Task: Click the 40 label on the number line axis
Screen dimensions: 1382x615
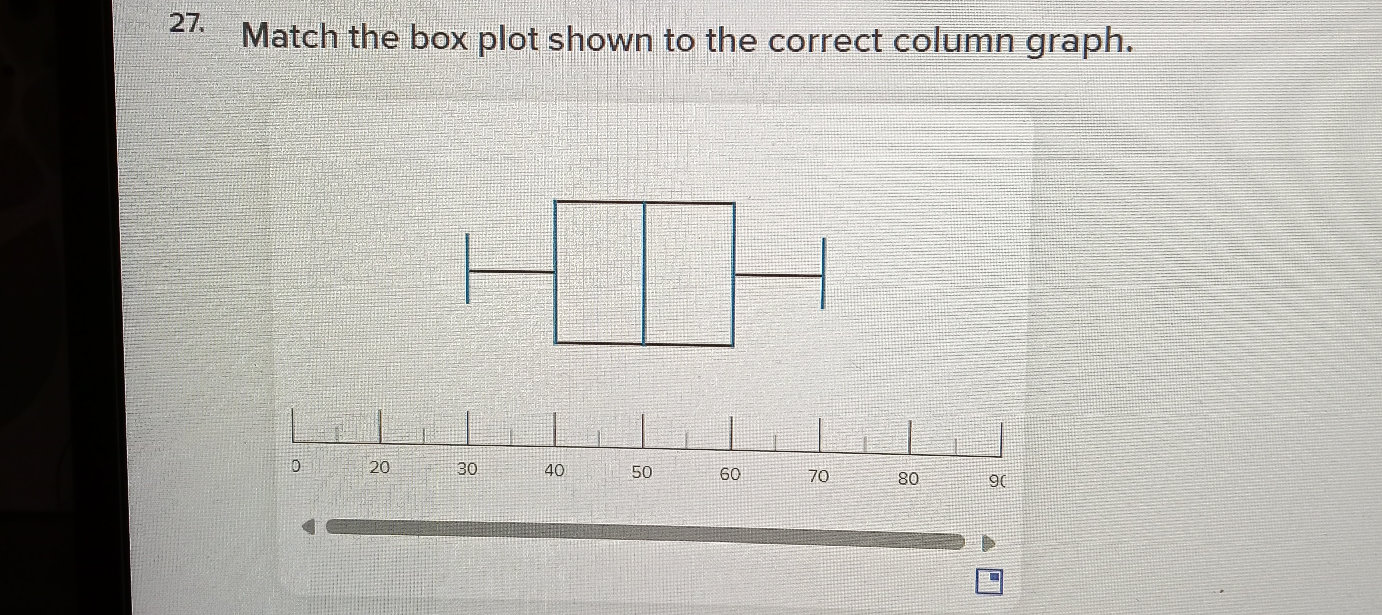Action: coord(556,469)
